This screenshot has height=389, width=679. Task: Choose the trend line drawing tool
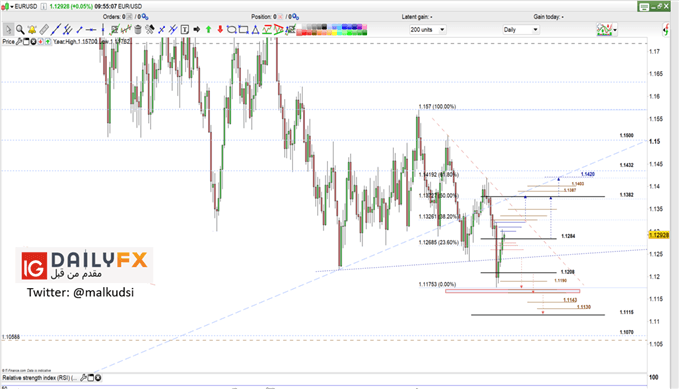(x=56, y=30)
